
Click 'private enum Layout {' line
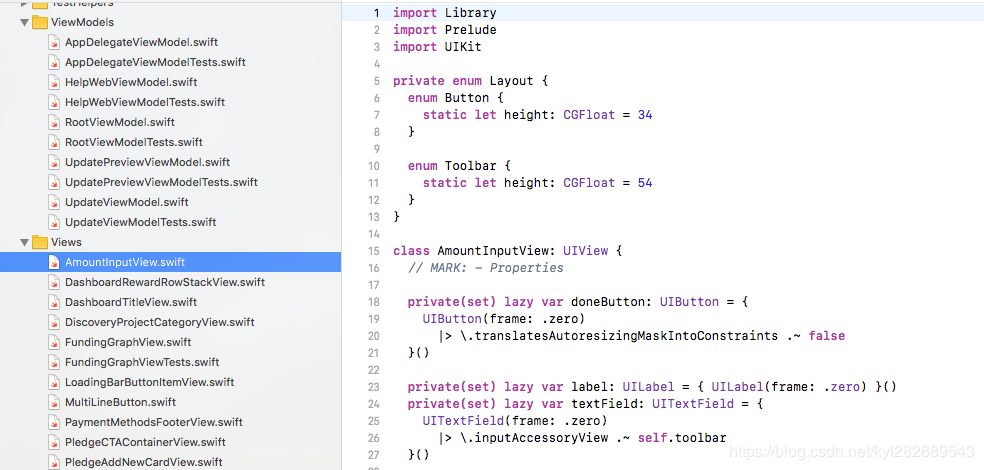tap(471, 81)
